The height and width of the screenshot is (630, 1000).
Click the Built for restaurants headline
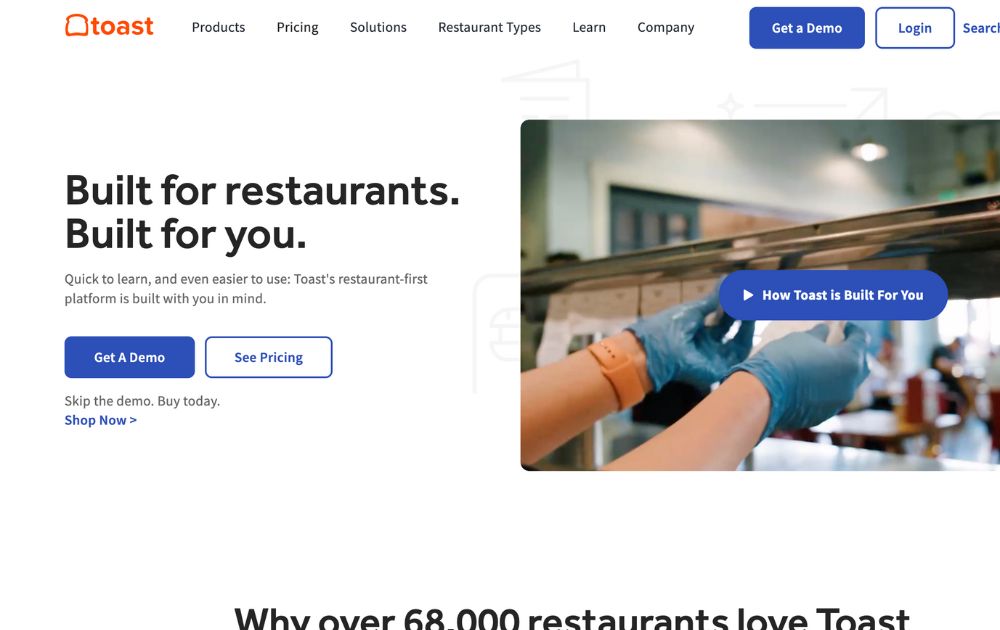[x=262, y=212]
